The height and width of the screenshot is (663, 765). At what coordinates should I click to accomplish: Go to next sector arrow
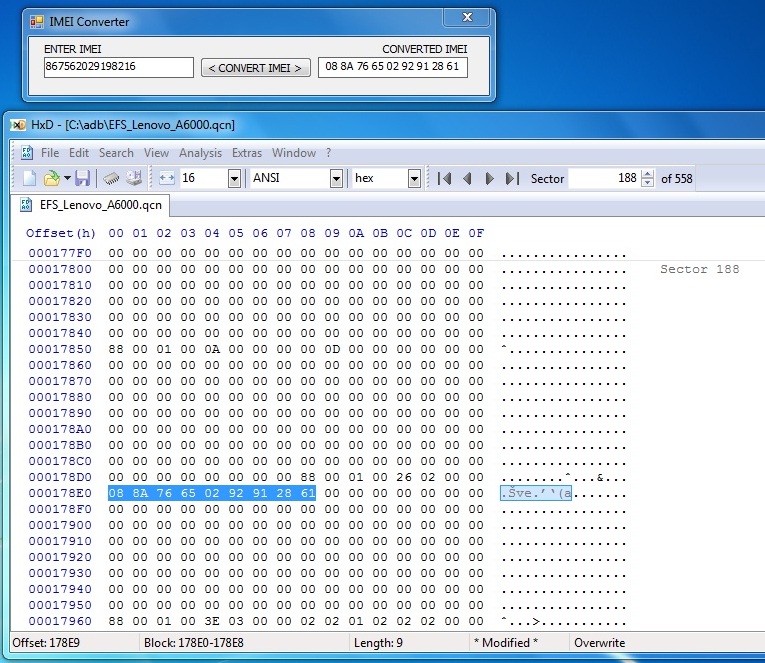click(489, 179)
